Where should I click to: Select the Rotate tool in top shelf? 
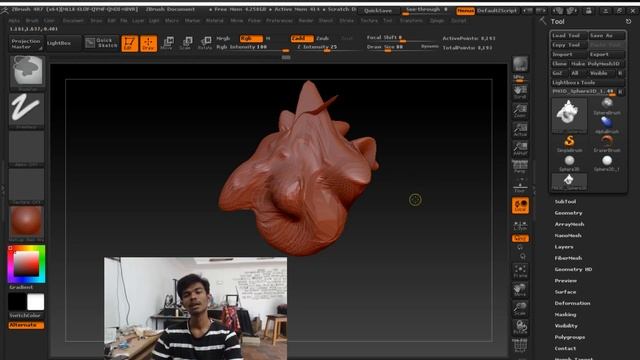[x=205, y=43]
